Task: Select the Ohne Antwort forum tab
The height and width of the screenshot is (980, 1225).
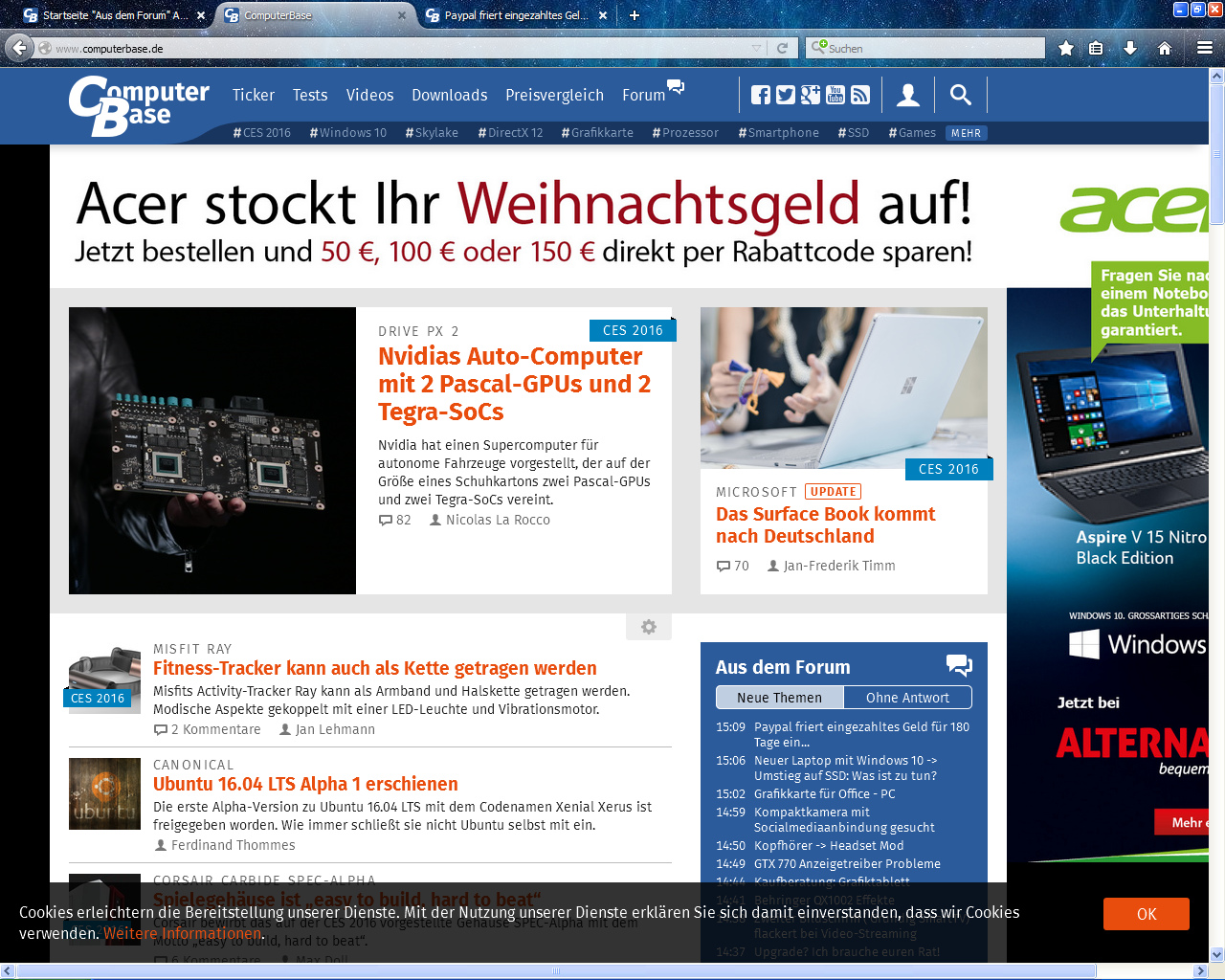Action: pyautogui.click(x=907, y=698)
